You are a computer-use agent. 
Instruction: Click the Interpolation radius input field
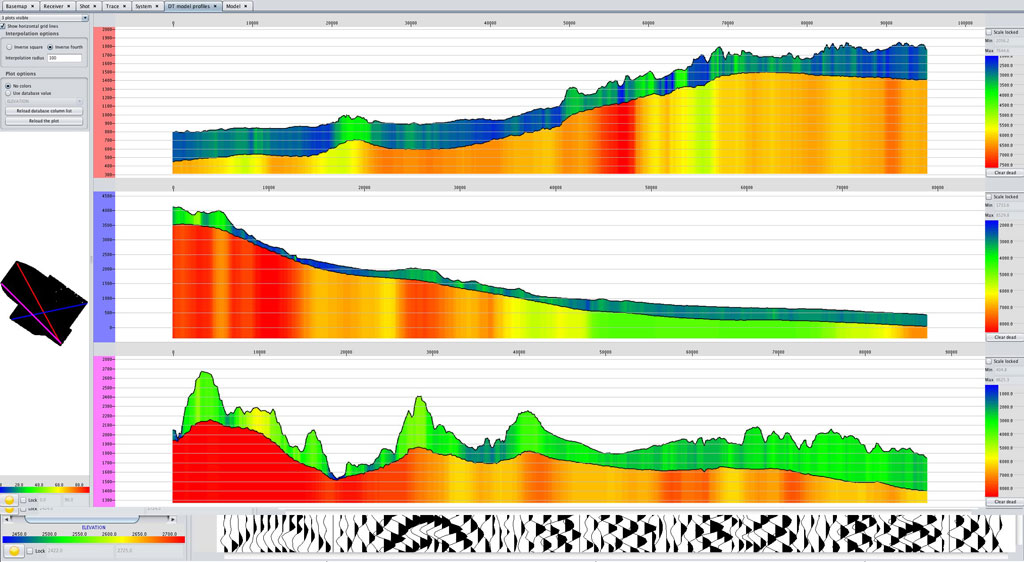pos(64,58)
